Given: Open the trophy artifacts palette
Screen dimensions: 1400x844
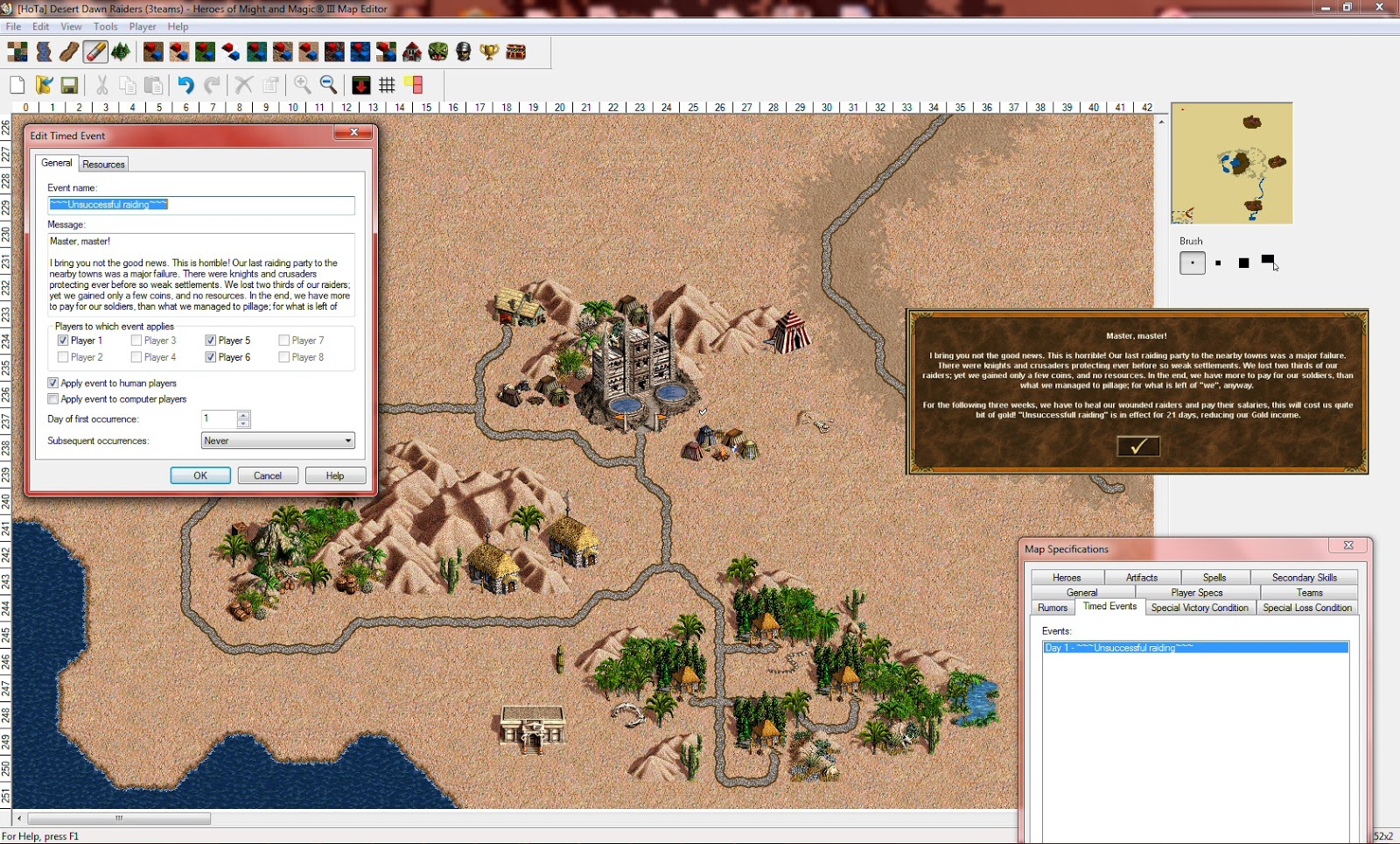Looking at the screenshot, I should click(489, 53).
